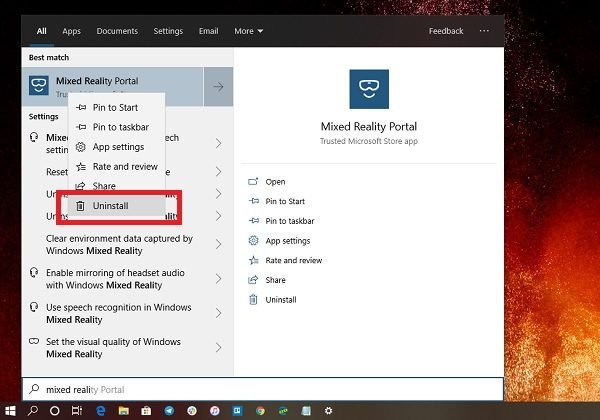Click Open in the right details pane
Image resolution: width=600 pixels, height=420 pixels.
[x=275, y=182]
